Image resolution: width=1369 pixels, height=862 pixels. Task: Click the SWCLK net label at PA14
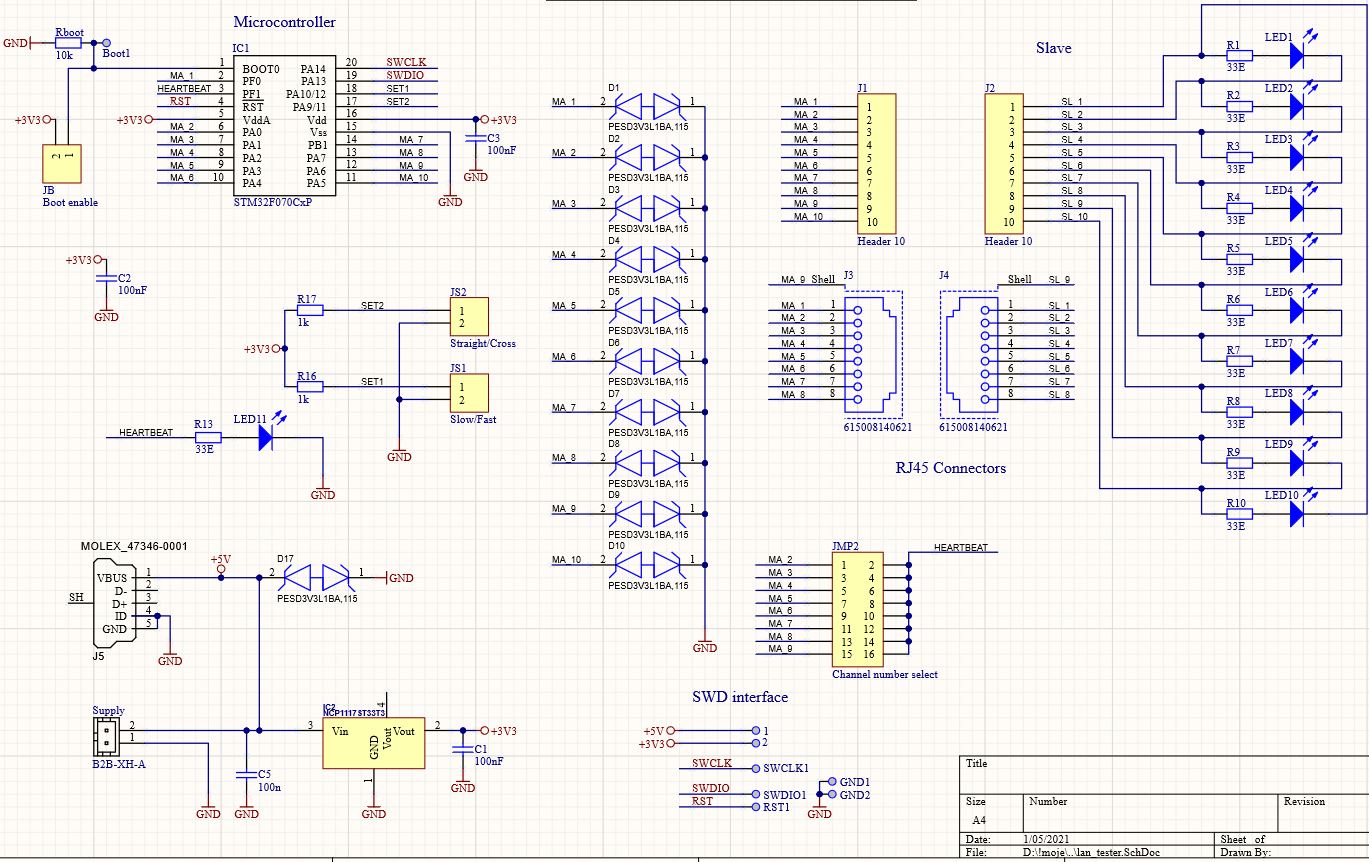click(x=406, y=63)
